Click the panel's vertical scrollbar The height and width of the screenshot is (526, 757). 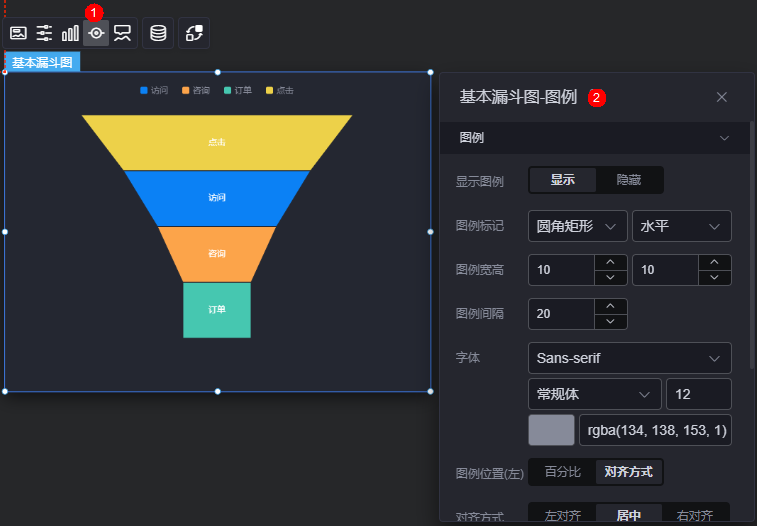pyautogui.click(x=752, y=244)
